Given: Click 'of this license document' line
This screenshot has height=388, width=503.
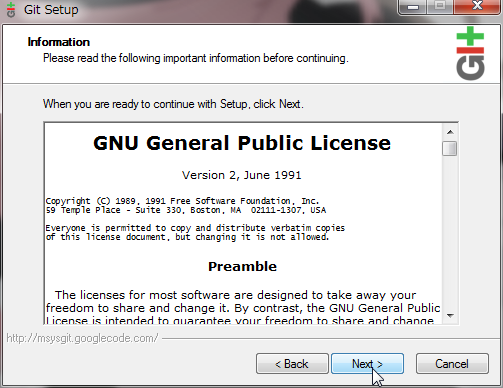Looking at the screenshot, I should tap(187, 237).
